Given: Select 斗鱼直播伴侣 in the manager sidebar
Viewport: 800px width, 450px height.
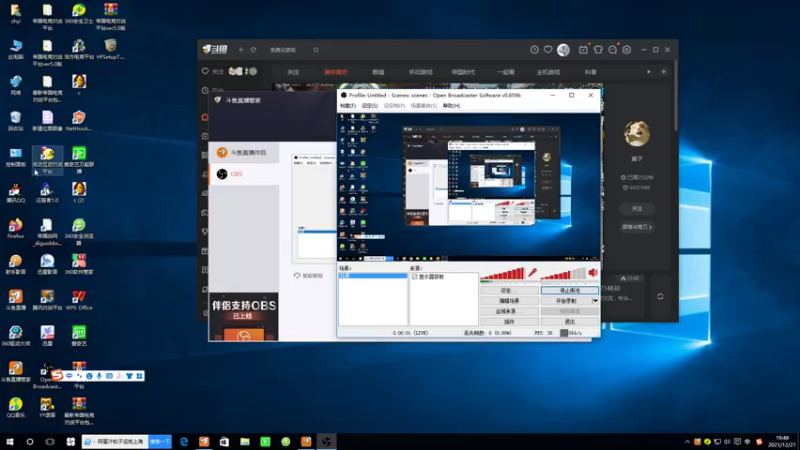Looking at the screenshot, I should coord(244,153).
